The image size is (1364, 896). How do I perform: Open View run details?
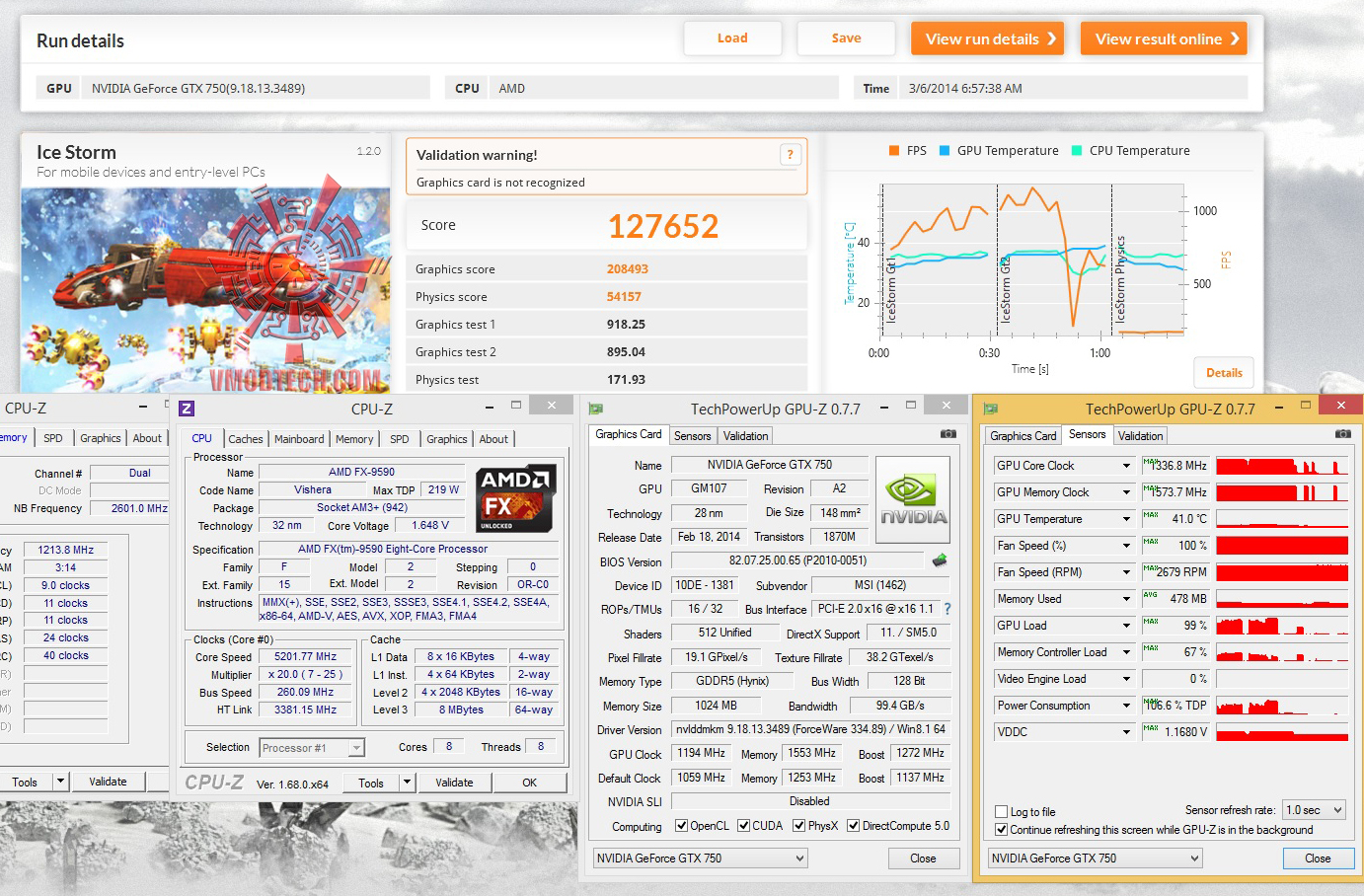988,38
